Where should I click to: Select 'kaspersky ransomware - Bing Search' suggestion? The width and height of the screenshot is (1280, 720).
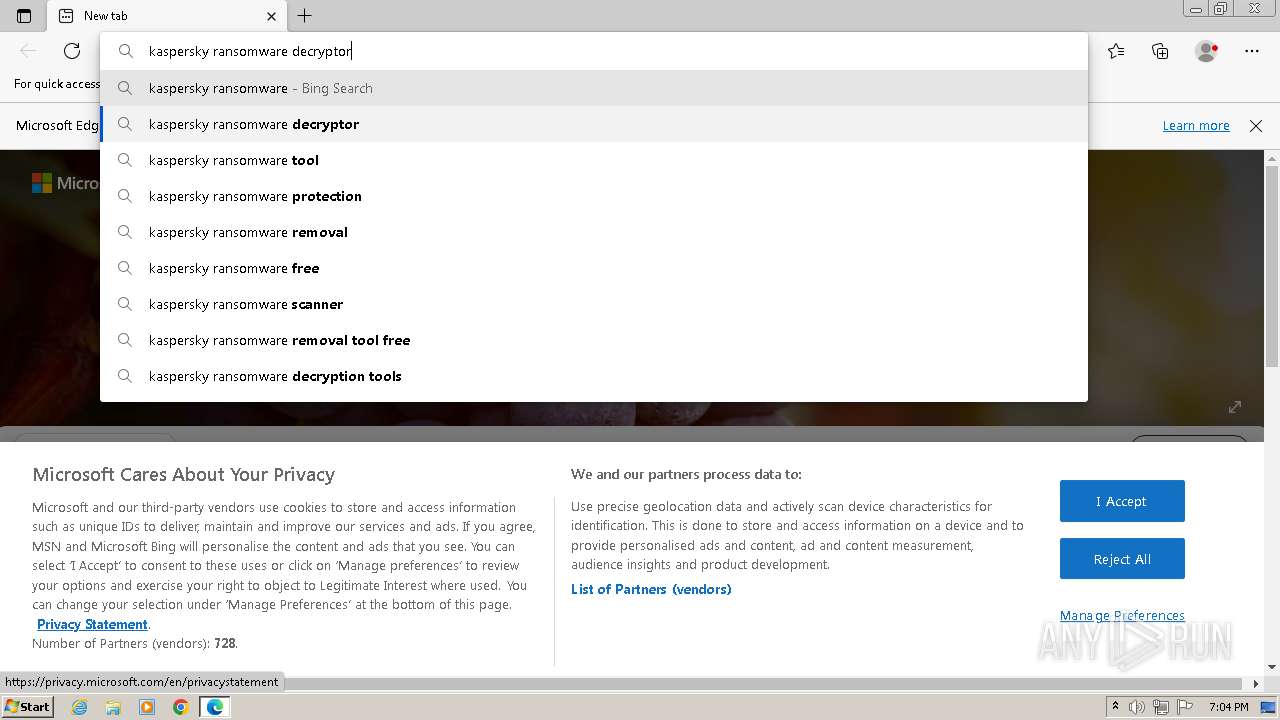click(x=594, y=88)
